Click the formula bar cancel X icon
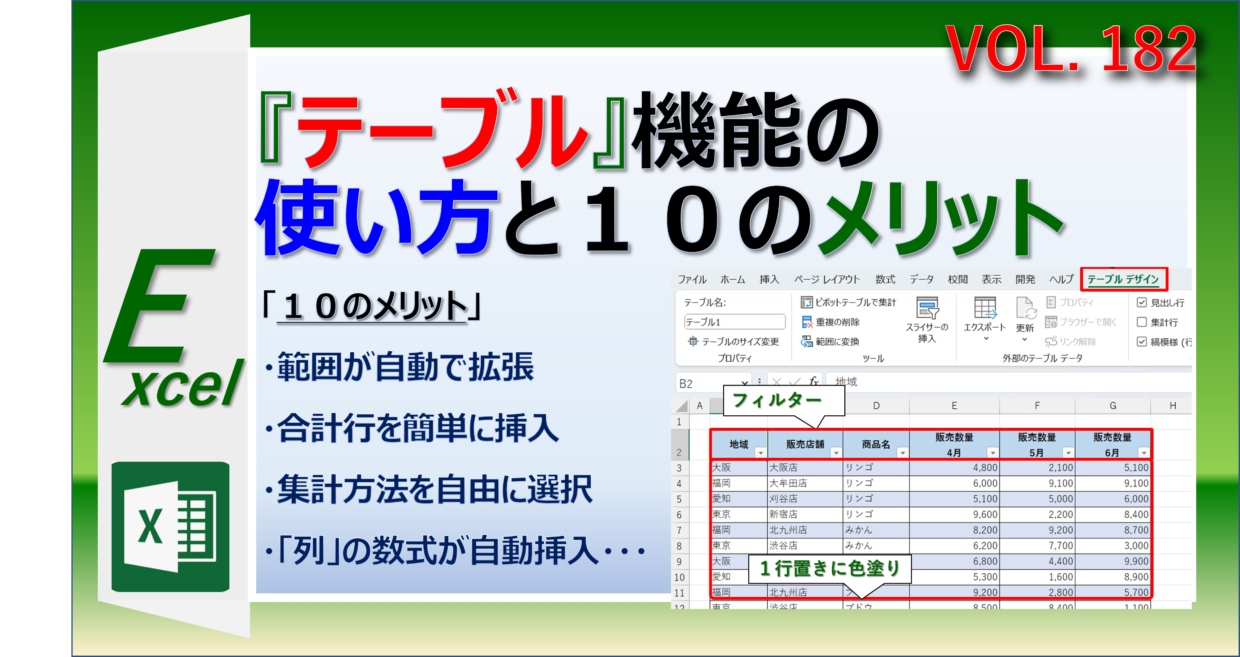1240x657 pixels. point(776,382)
